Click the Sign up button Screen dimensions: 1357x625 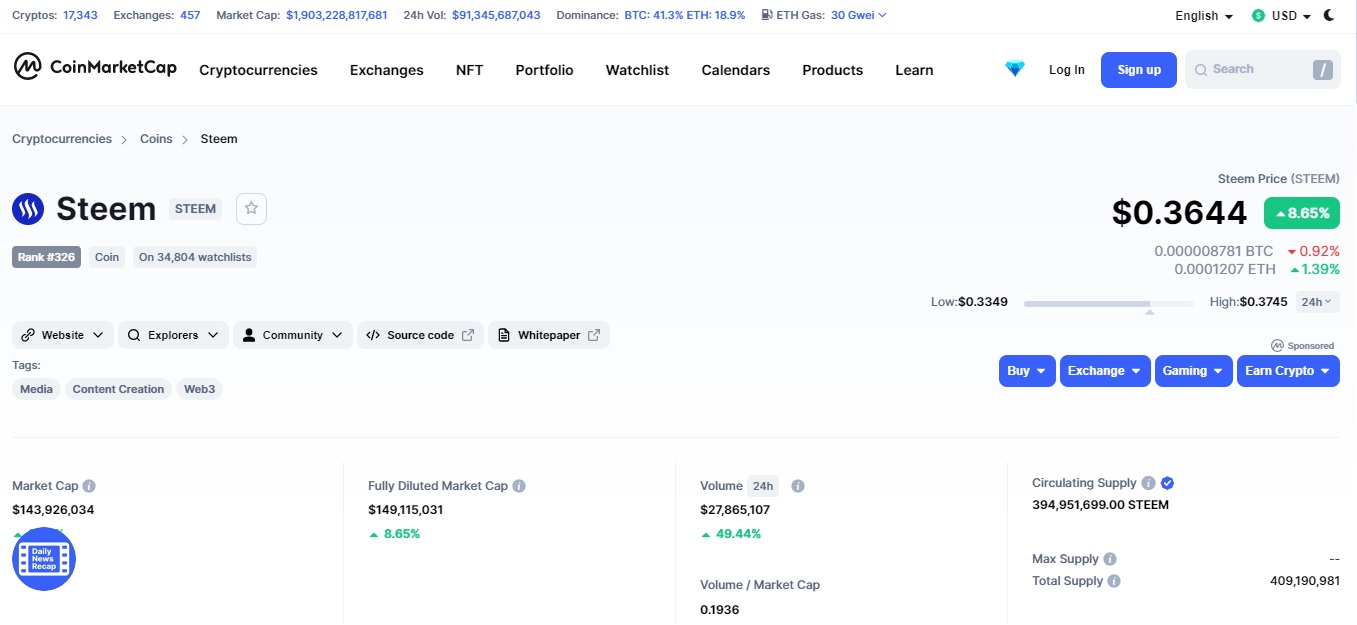click(1139, 70)
